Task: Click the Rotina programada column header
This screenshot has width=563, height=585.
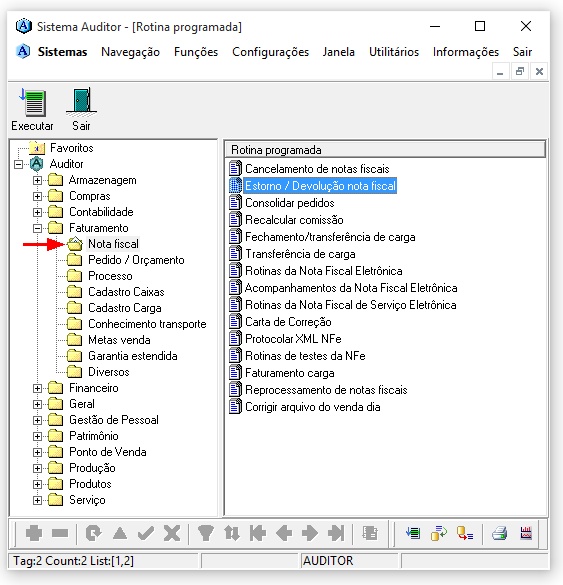Action: (385, 150)
